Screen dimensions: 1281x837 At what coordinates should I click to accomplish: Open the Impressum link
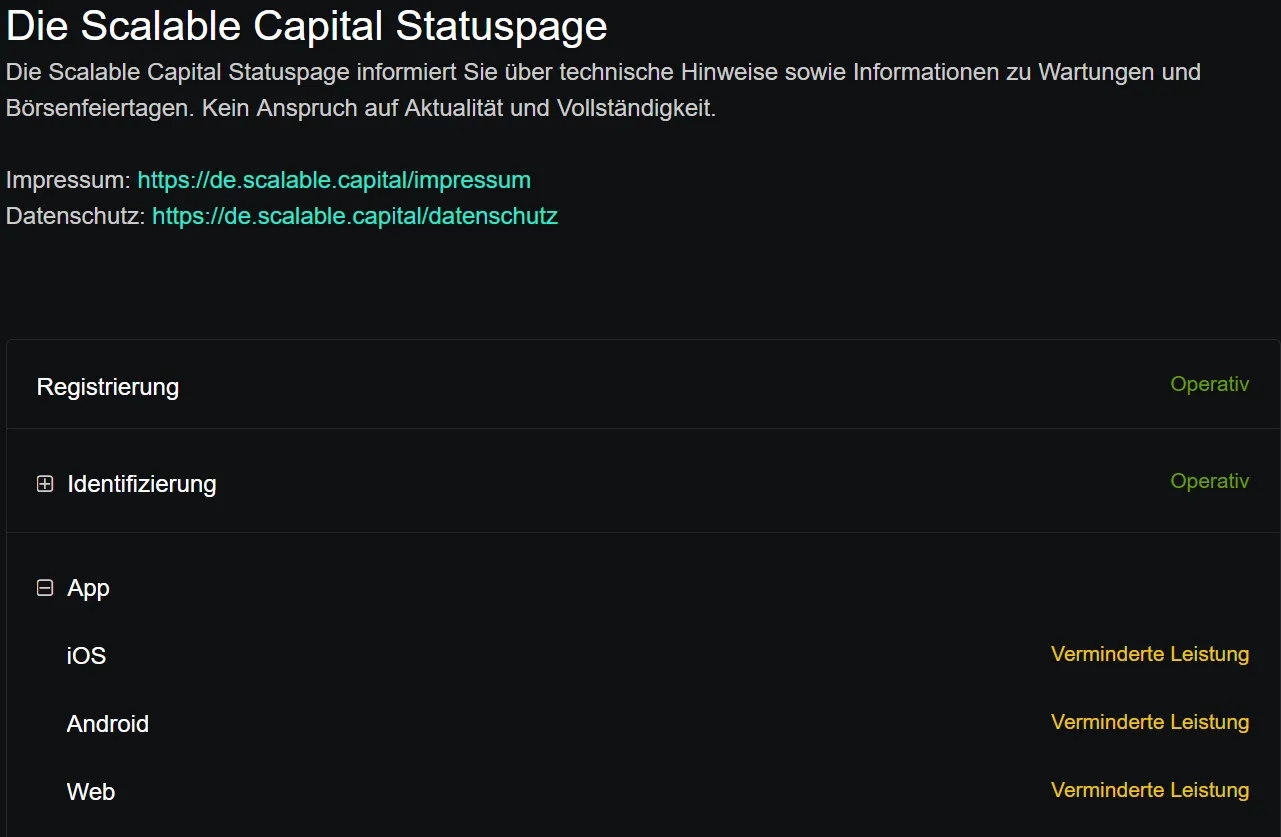click(333, 180)
